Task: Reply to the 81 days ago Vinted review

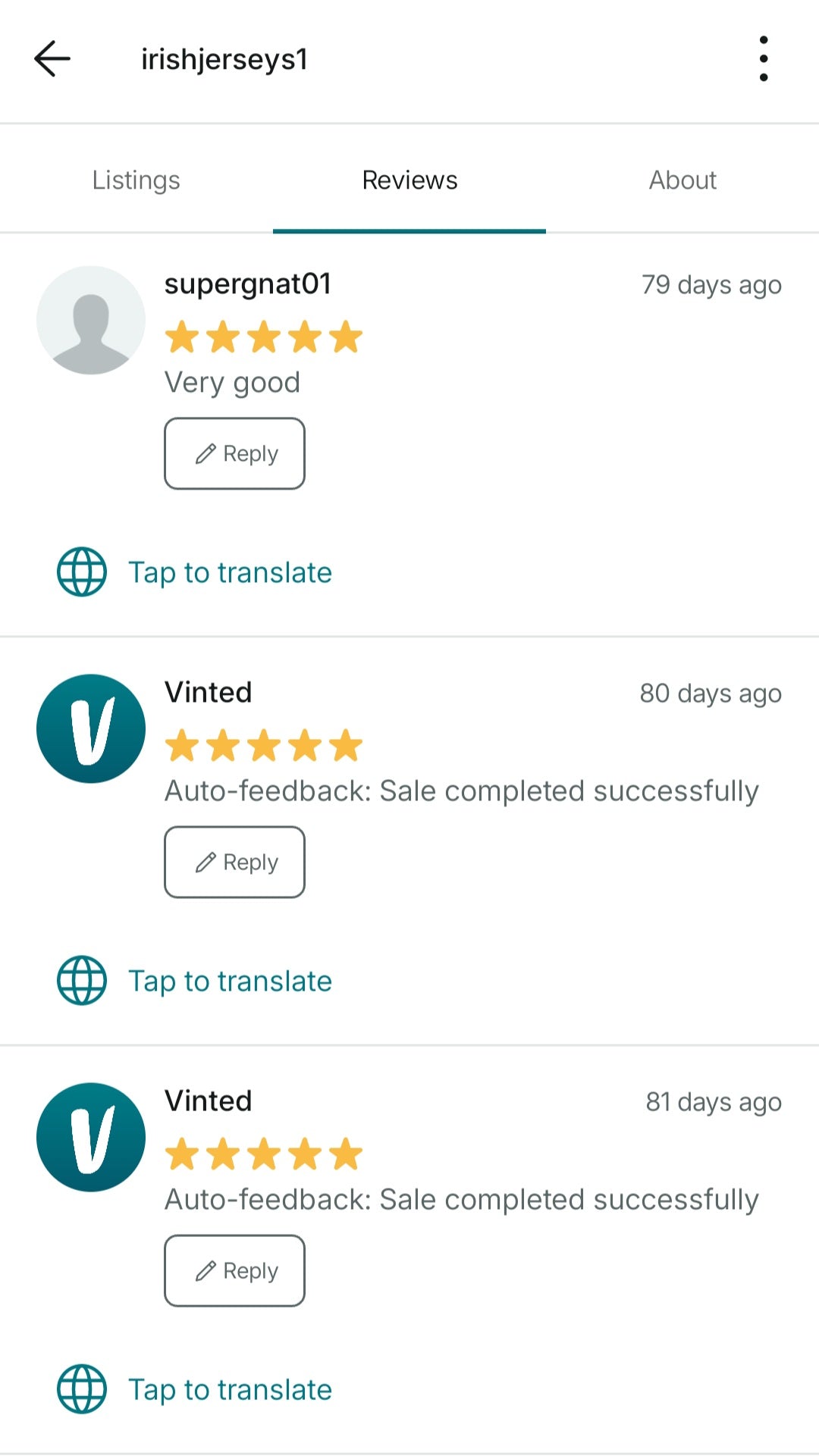Action: (x=234, y=1270)
